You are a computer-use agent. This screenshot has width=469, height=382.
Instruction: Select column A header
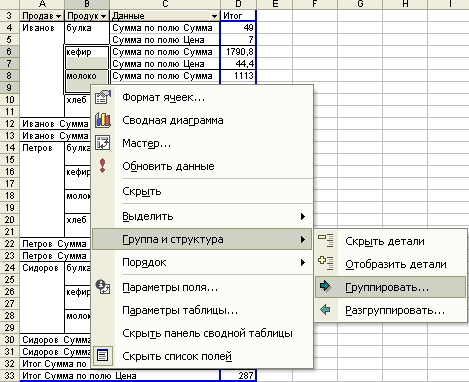coord(42,4)
